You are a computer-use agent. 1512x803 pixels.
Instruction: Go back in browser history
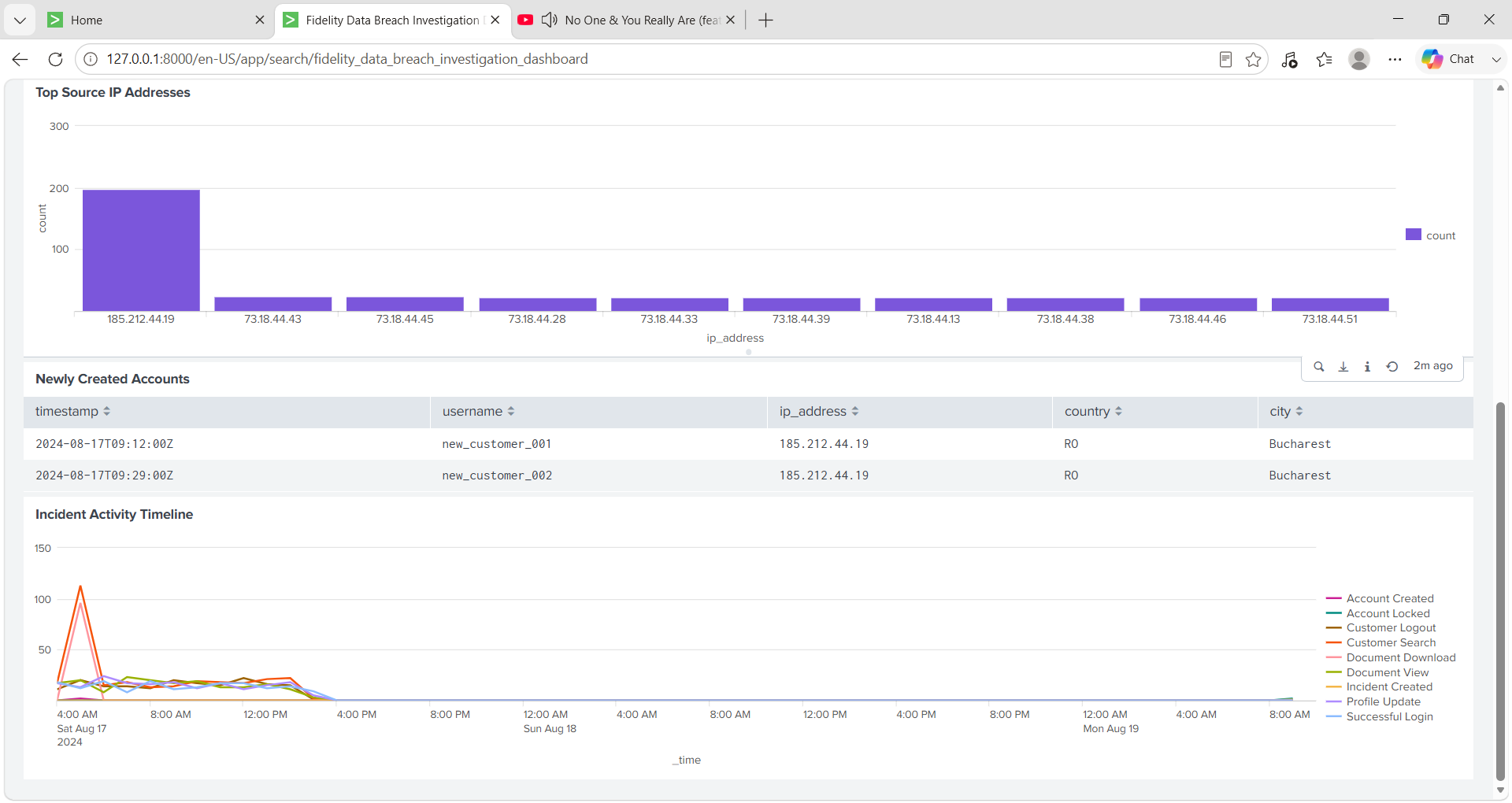click(x=20, y=59)
